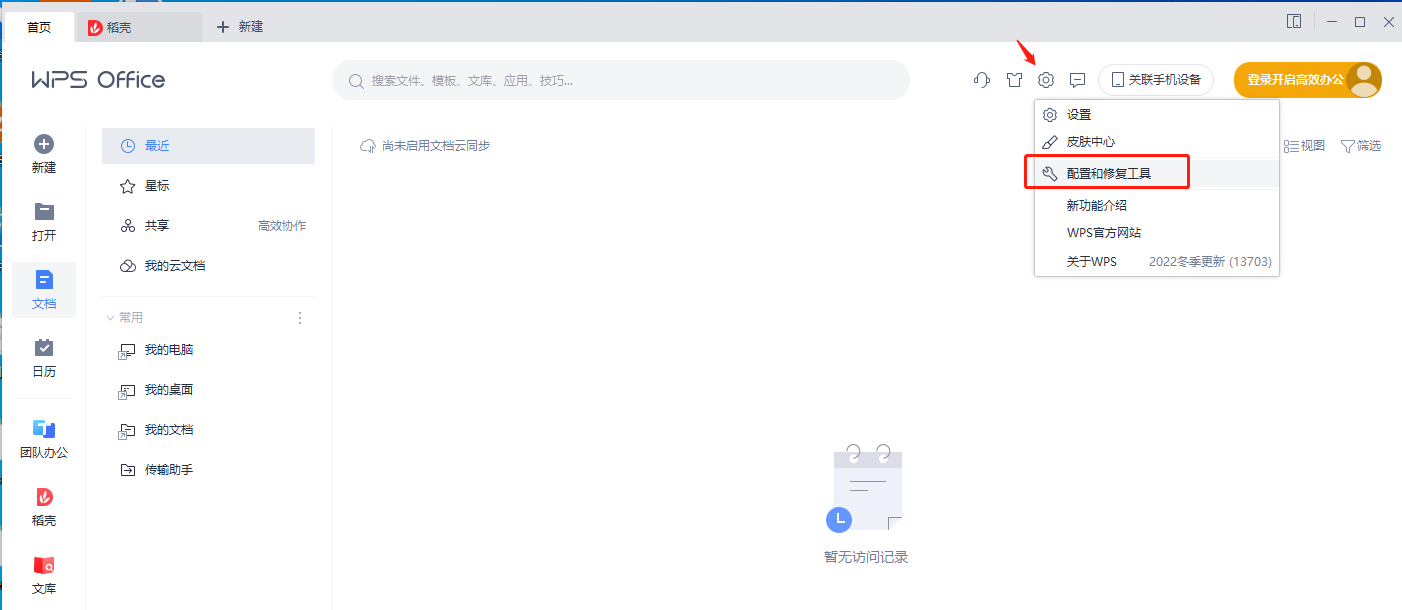Open the three-dot menu beside 常用
The width and height of the screenshot is (1402, 610).
click(x=299, y=316)
